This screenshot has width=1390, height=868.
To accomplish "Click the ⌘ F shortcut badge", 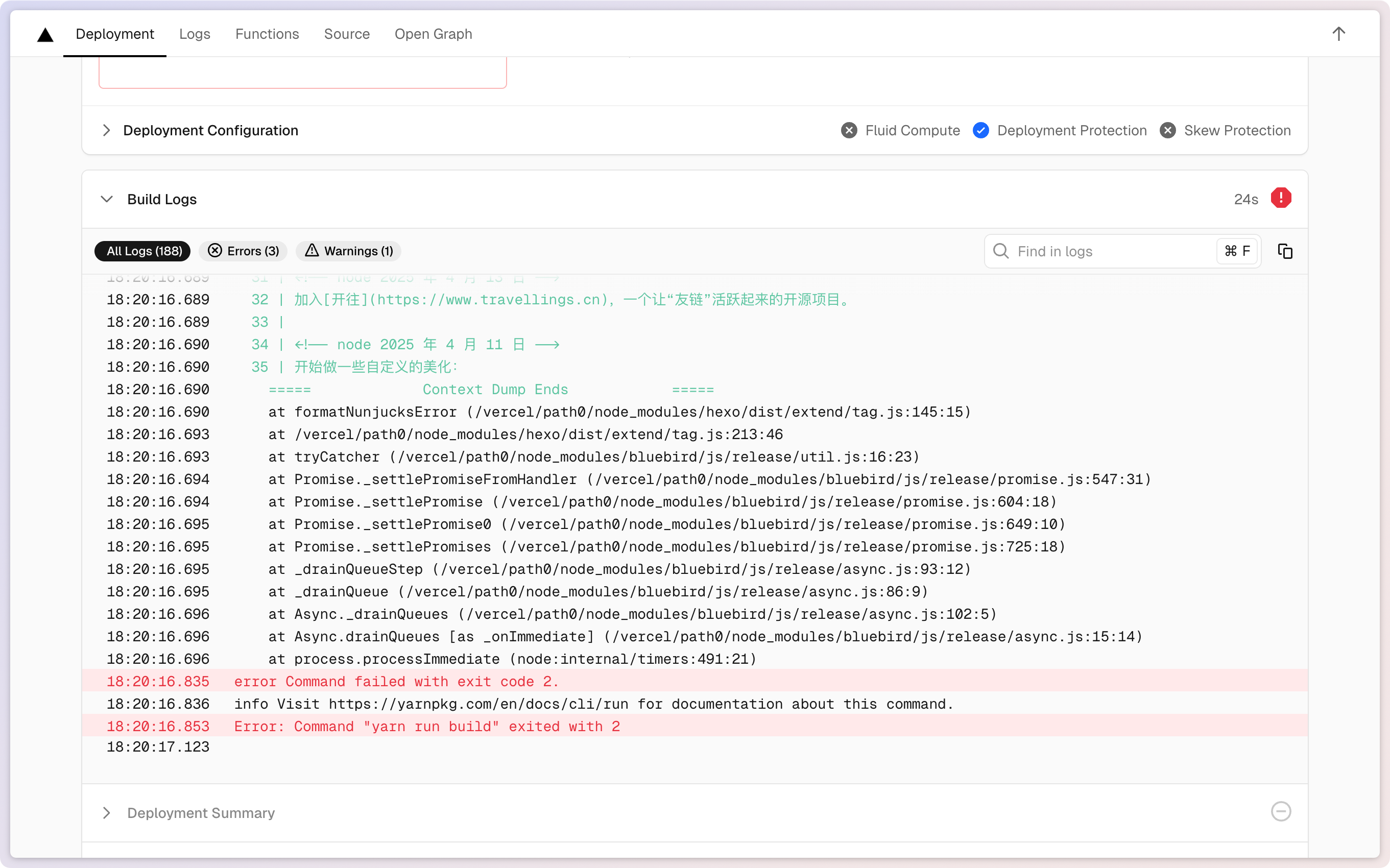I will pyautogui.click(x=1237, y=251).
